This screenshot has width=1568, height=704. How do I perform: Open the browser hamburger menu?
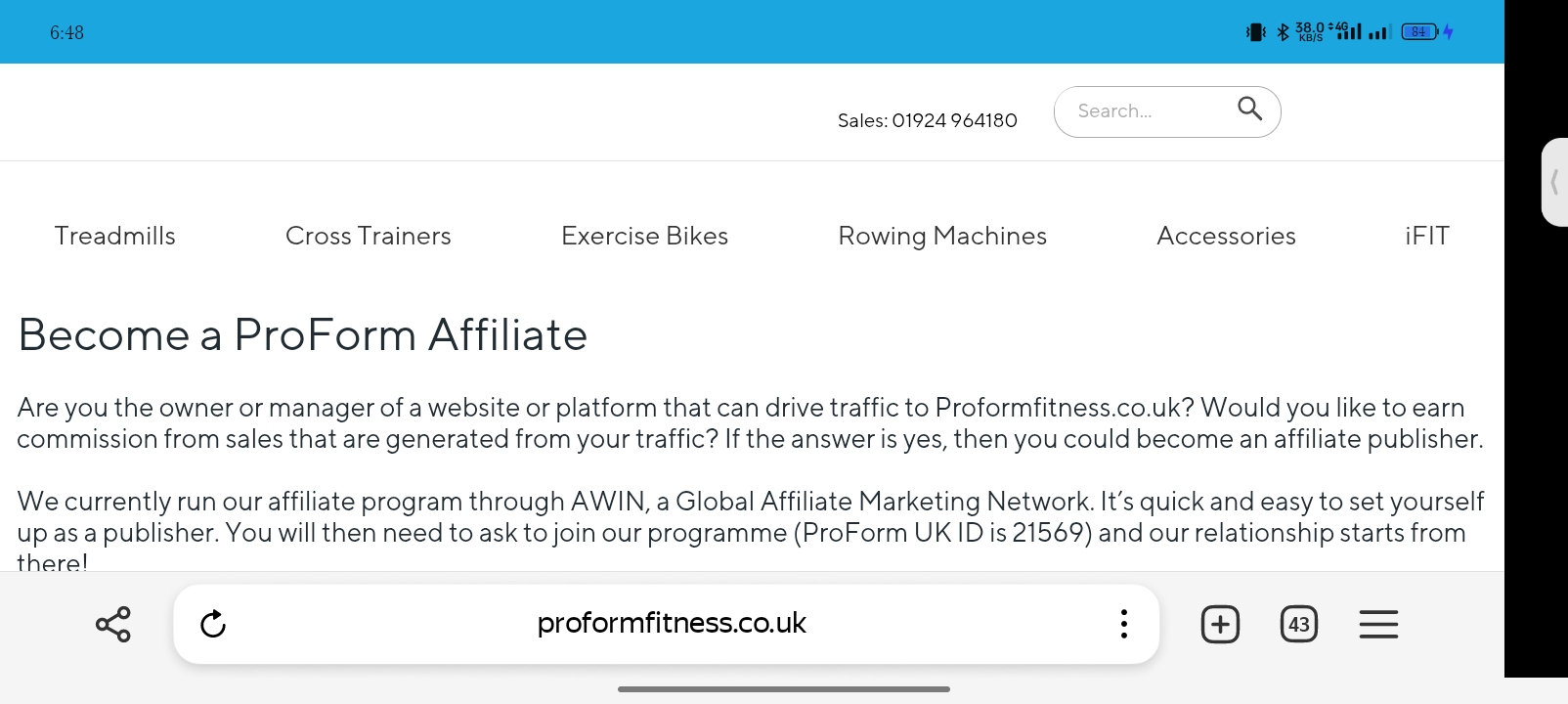point(1378,624)
